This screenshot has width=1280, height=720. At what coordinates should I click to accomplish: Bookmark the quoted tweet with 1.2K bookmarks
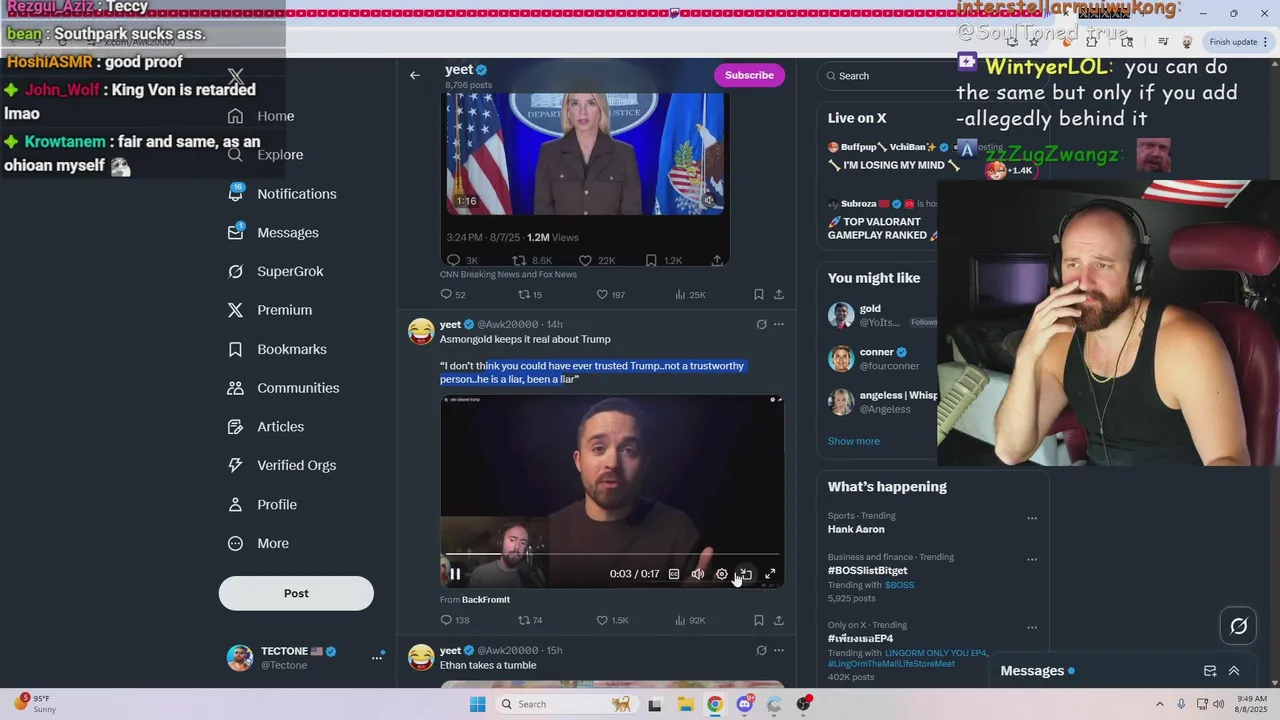click(x=663, y=260)
